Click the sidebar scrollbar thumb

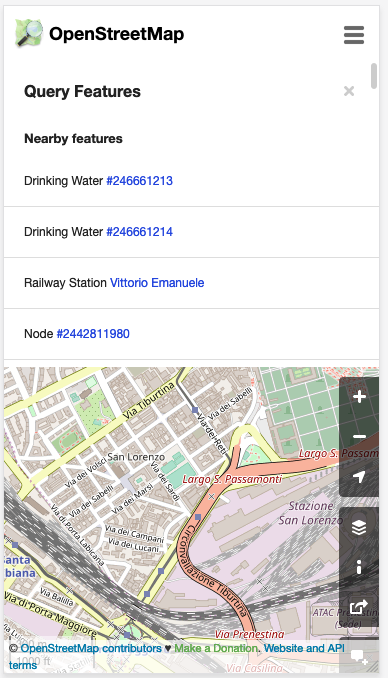[x=374, y=76]
